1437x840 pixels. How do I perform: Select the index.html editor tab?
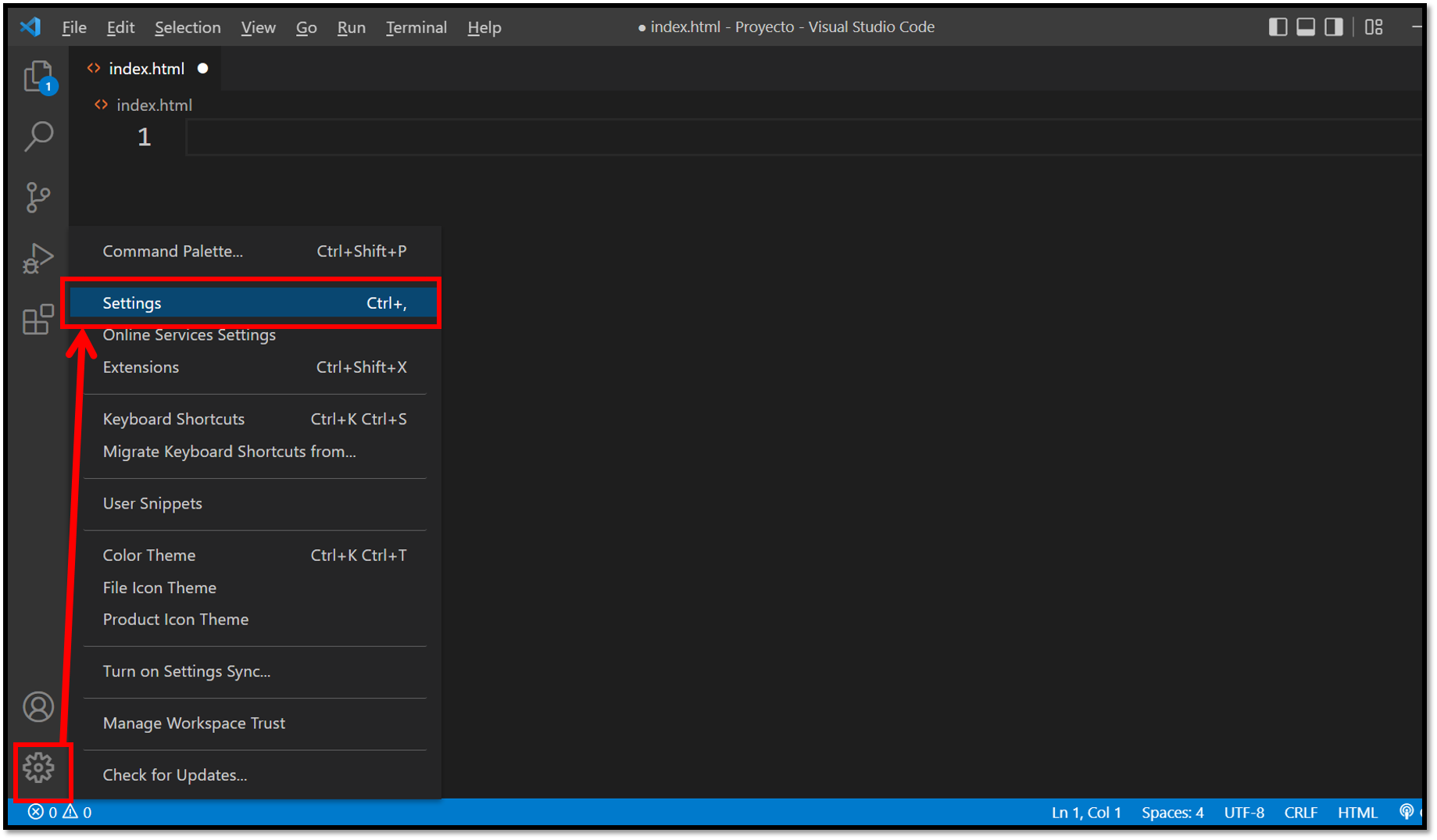coord(146,69)
